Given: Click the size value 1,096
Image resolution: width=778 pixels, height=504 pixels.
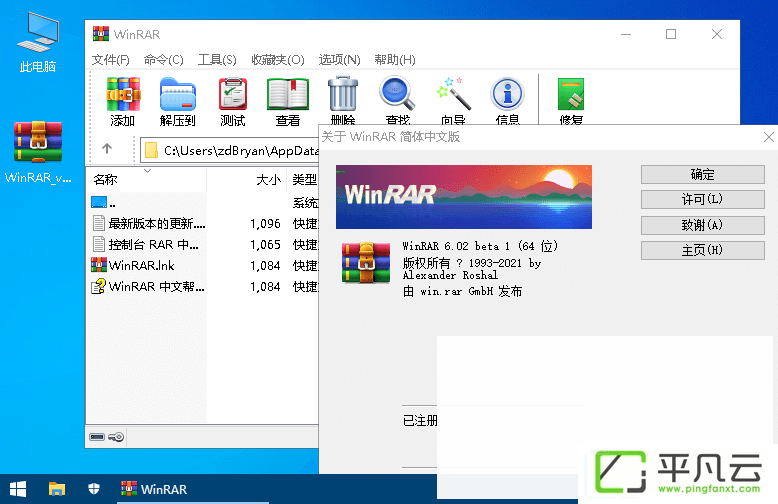Looking at the screenshot, I should [265, 224].
